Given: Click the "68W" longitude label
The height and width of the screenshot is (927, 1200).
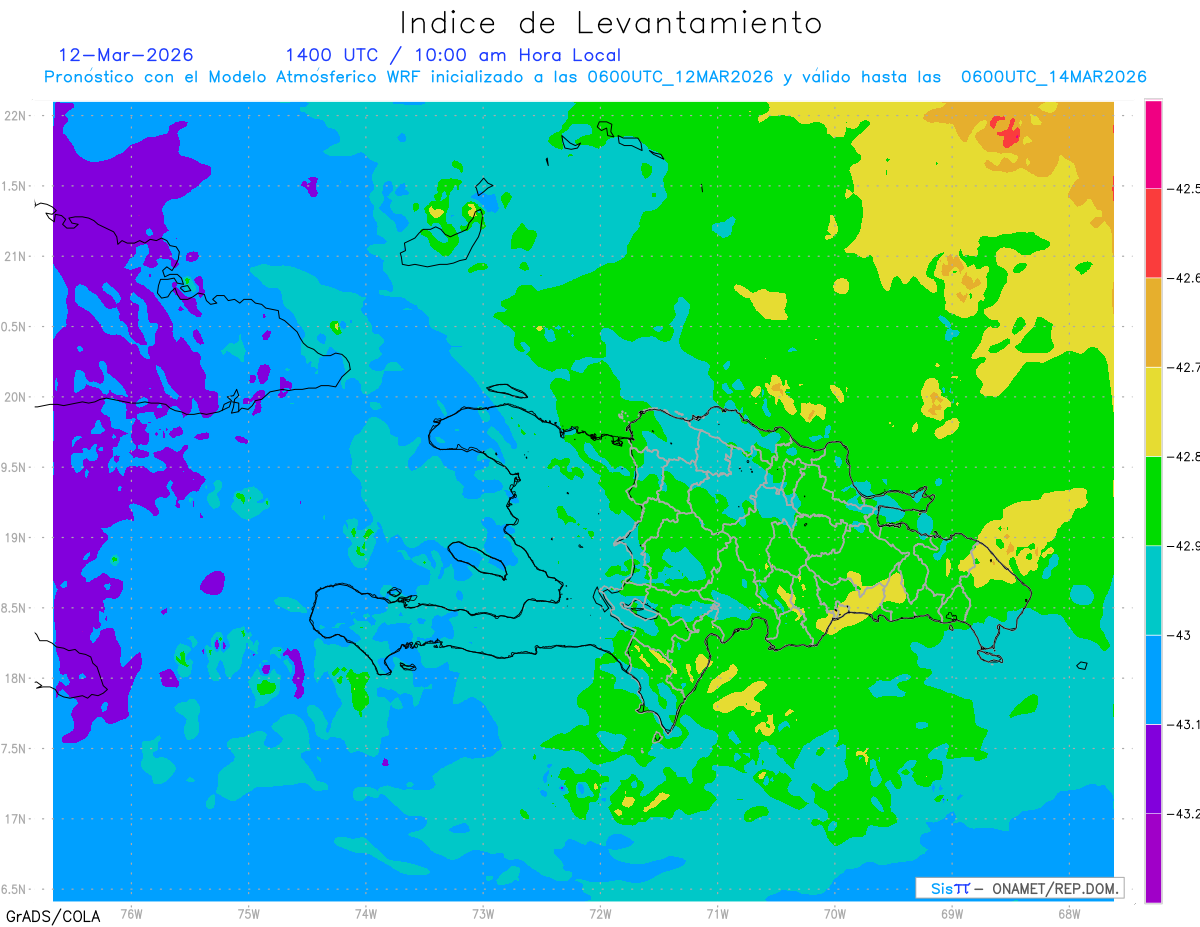Looking at the screenshot, I should coord(1068,913).
